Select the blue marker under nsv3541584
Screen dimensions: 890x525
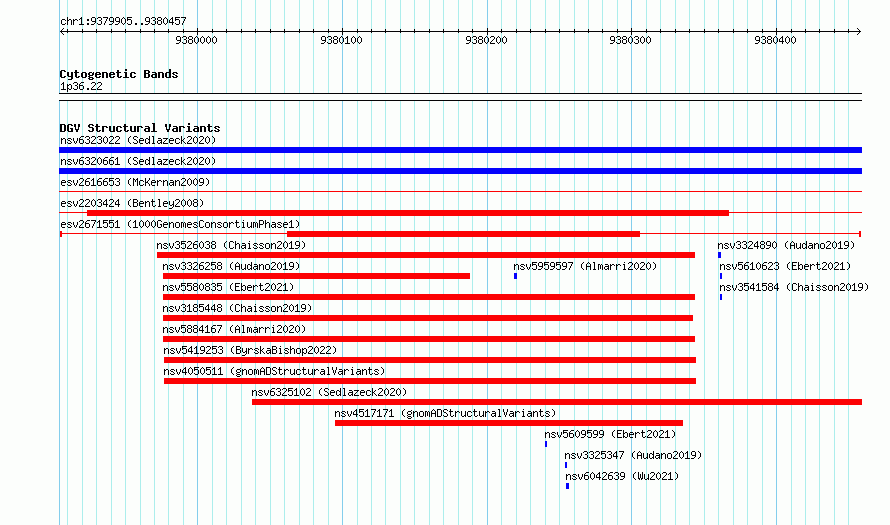721,297
